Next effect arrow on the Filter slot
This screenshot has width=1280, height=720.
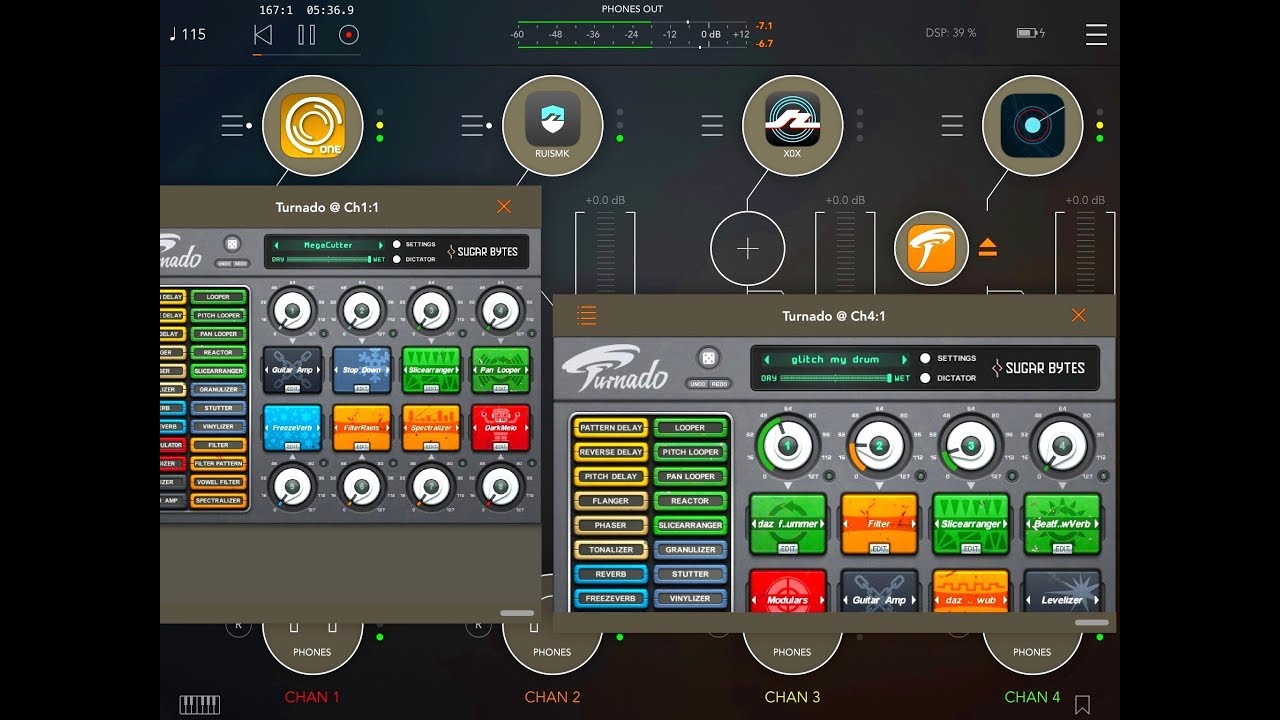coord(913,524)
